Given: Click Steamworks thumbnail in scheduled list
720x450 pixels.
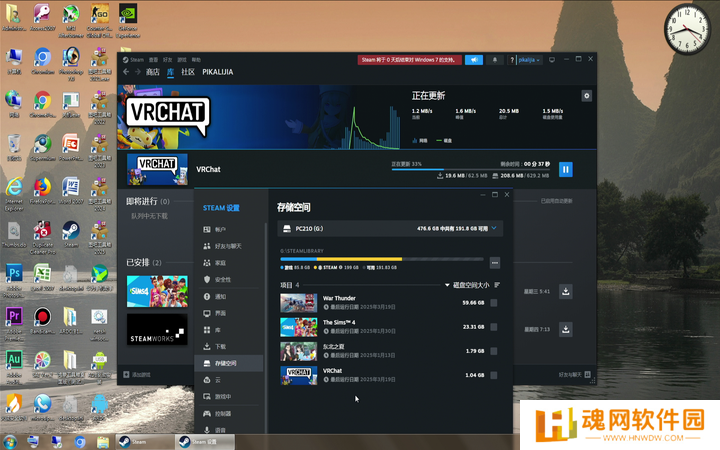Looking at the screenshot, I should coord(157,329).
